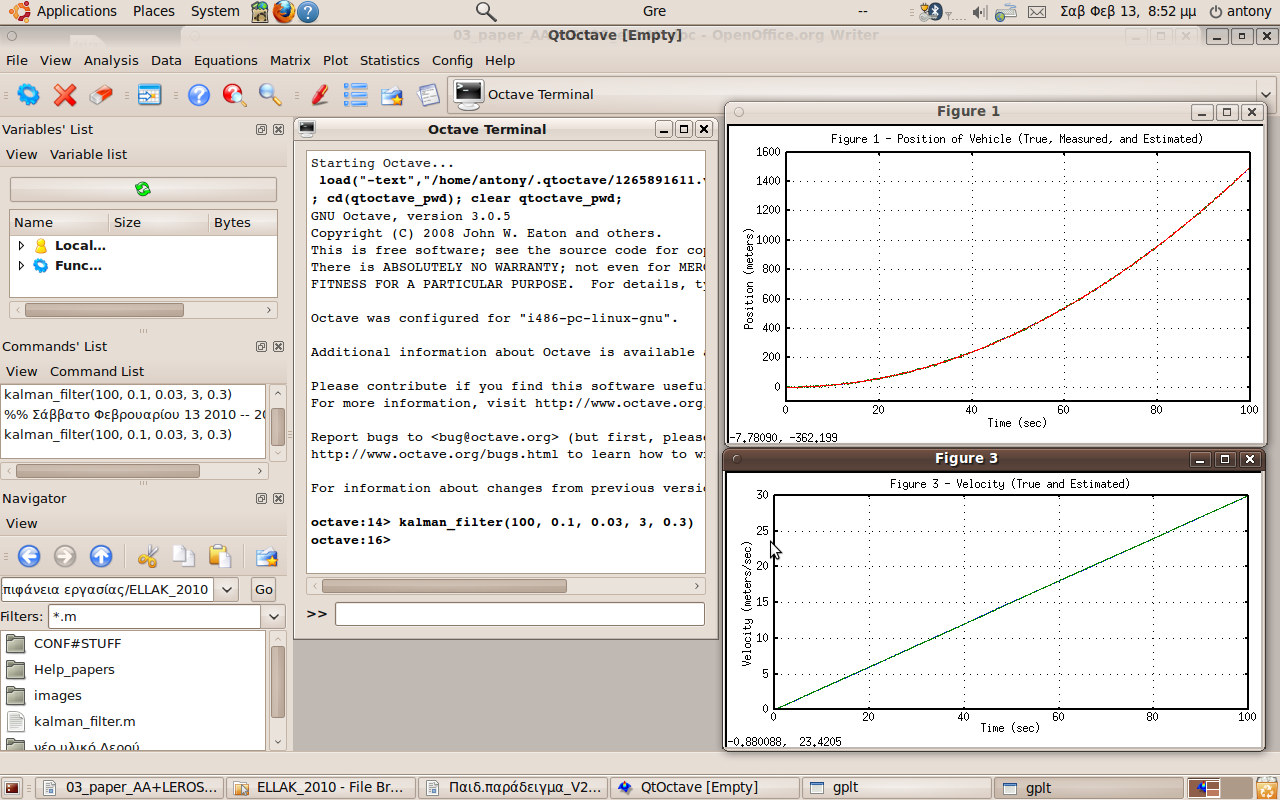
Task: Expand the Local... tree node
Action: (x=21, y=245)
